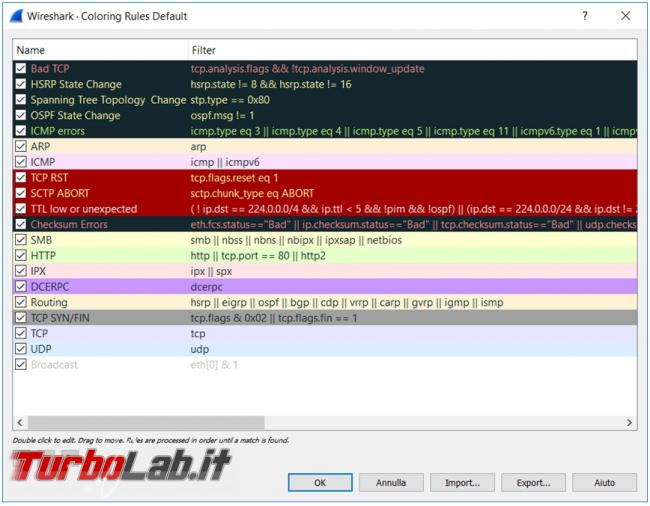Screen dimensions: 650x506
Task: Click the filter 'icmp || icmpv6'
Action: 225,162
